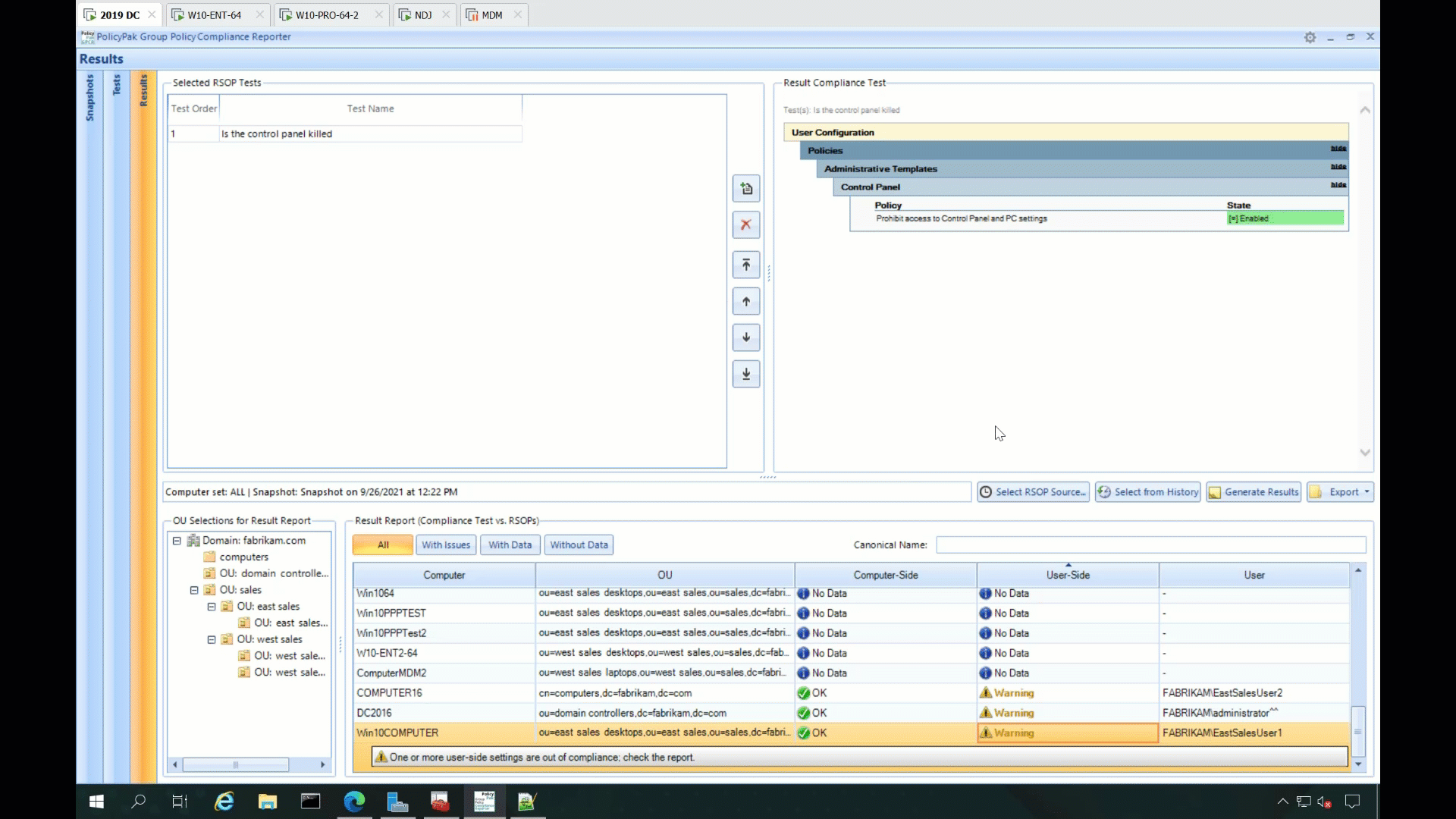1456x819 pixels.
Task: Click the Domain fabrikam.com icon in tree
Action: (x=193, y=541)
